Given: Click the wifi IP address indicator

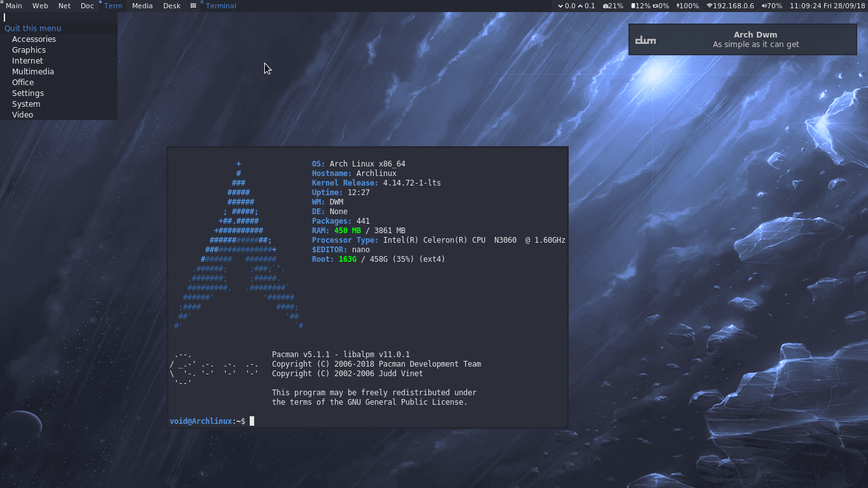Looking at the screenshot, I should pyautogui.click(x=730, y=6).
